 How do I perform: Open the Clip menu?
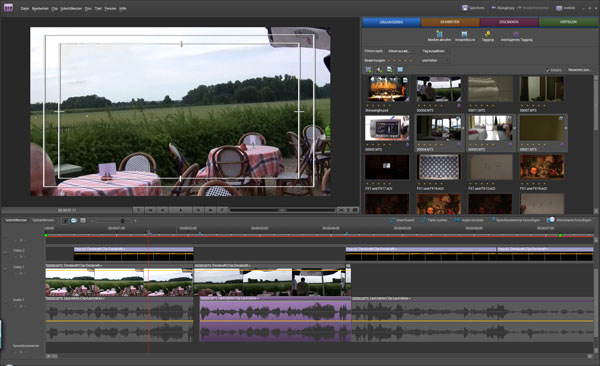click(x=54, y=8)
